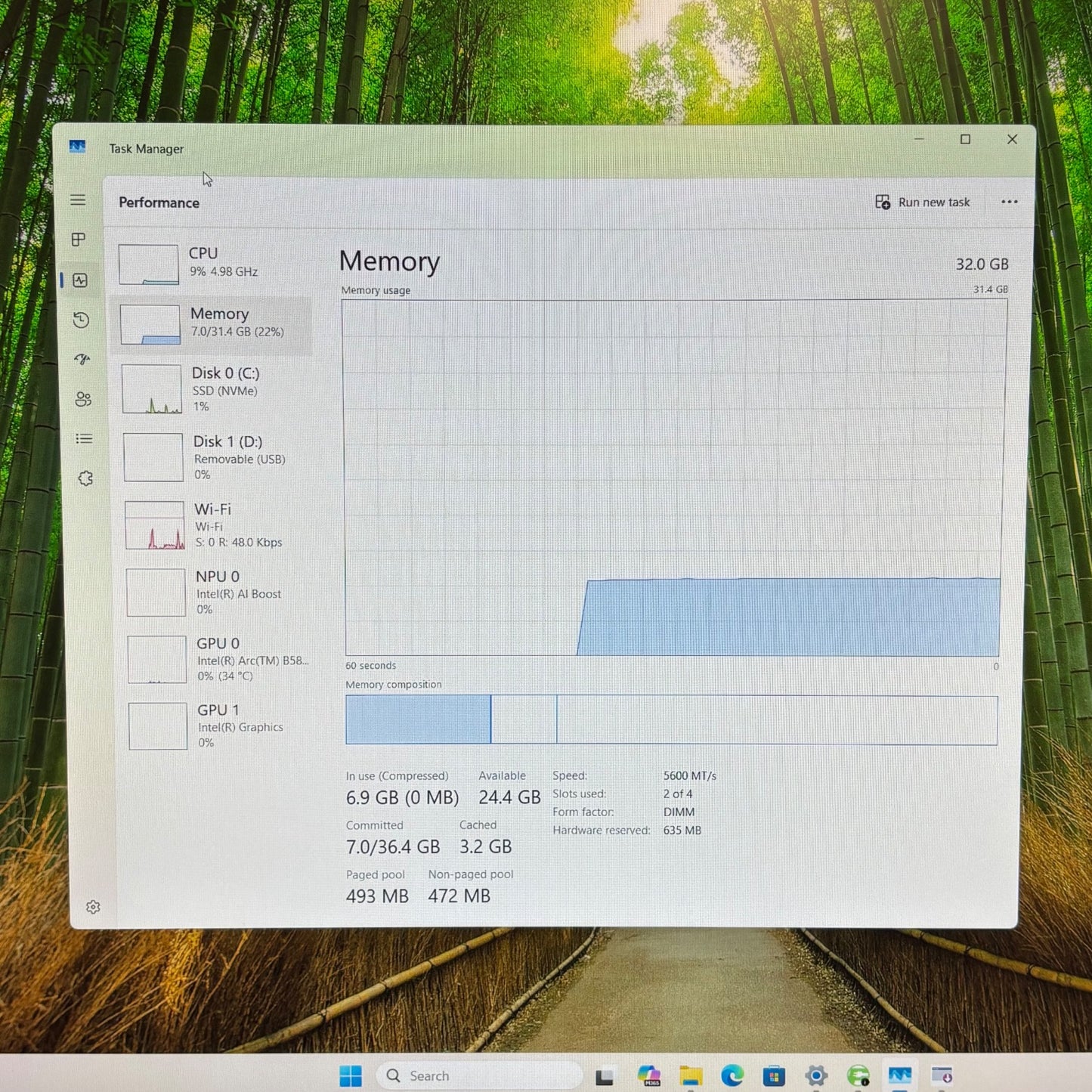Open the Settings gear on taskbar
Image resolution: width=1092 pixels, height=1092 pixels.
816,1075
